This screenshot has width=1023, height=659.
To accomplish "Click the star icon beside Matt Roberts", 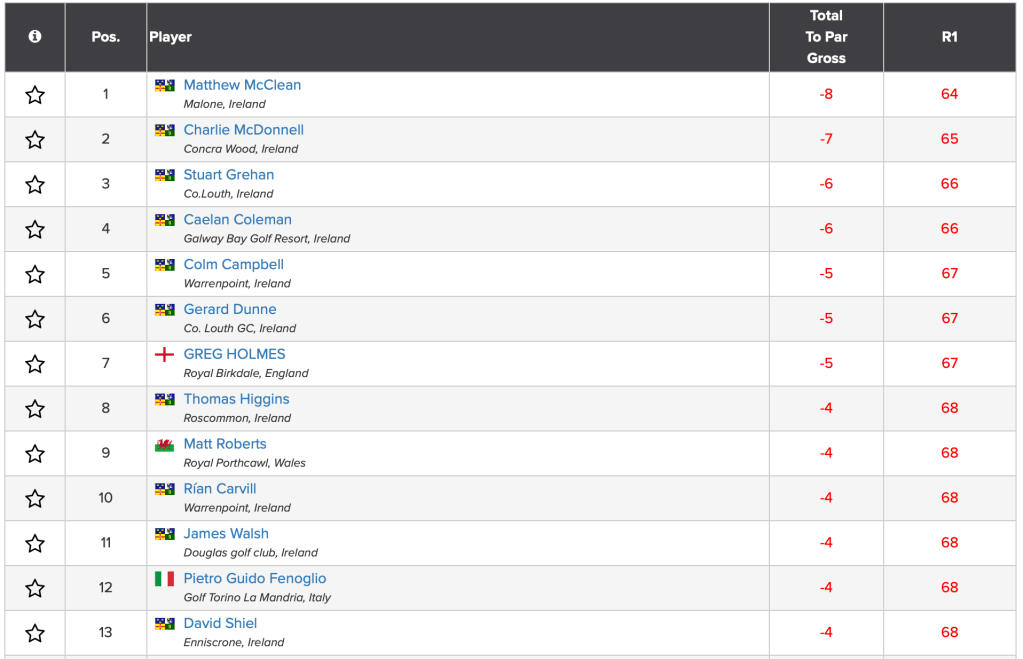I will tap(35, 454).
